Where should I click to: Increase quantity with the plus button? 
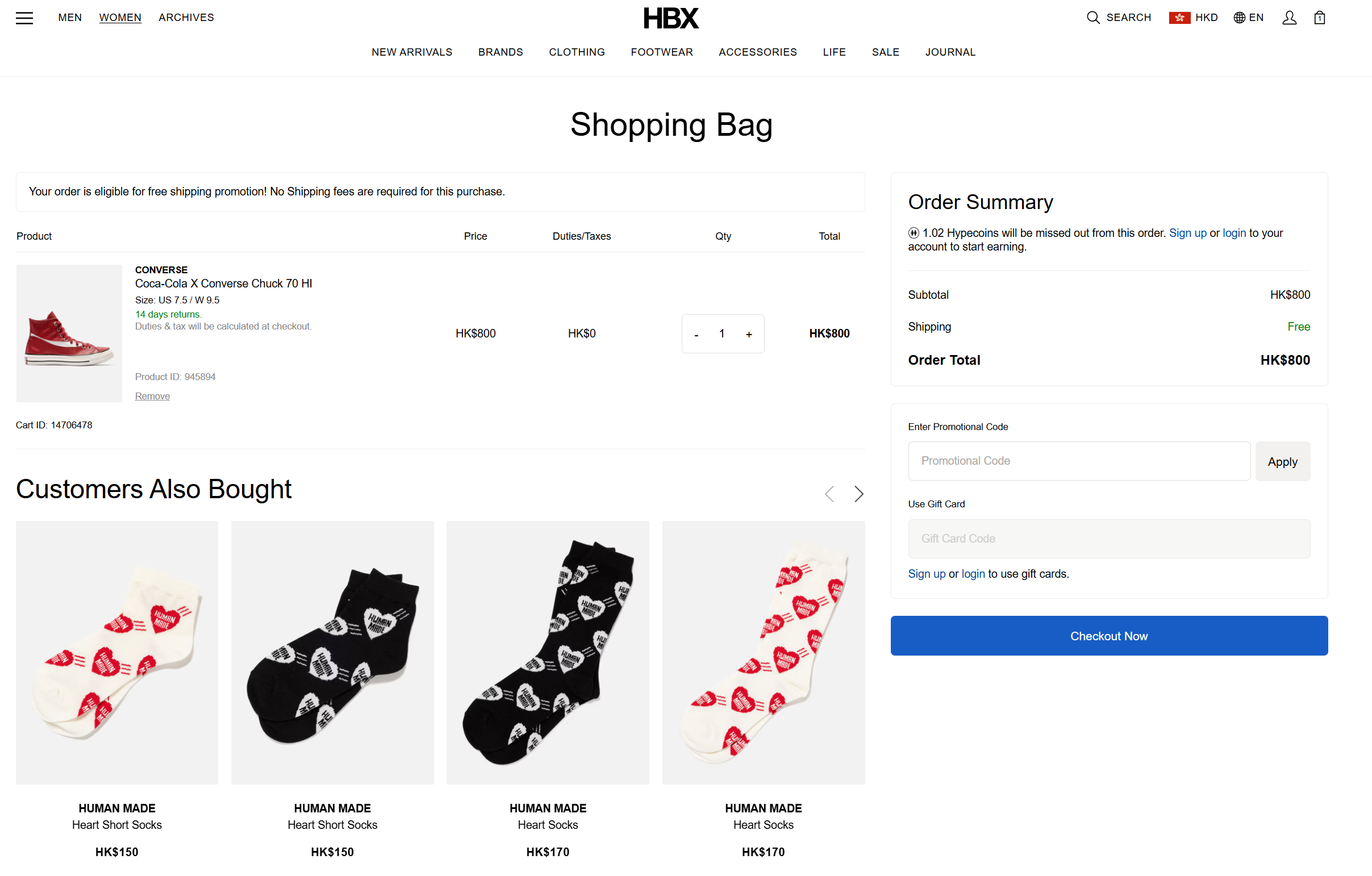(749, 335)
